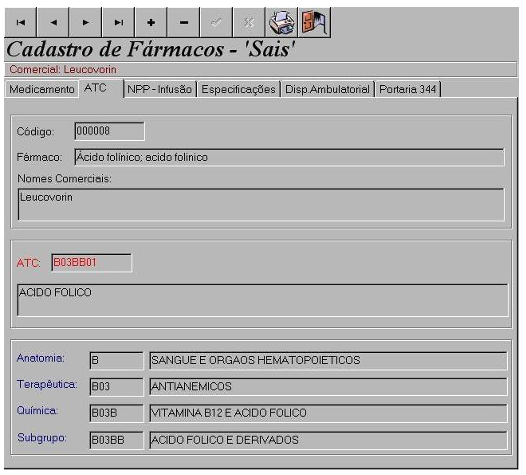Go to the next record
526x475 pixels.
86,22
